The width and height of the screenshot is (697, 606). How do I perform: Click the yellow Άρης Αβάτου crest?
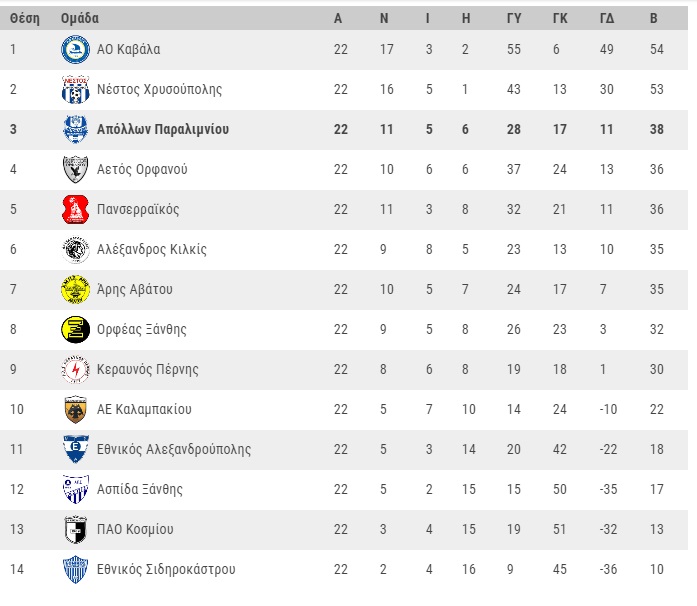(76, 290)
